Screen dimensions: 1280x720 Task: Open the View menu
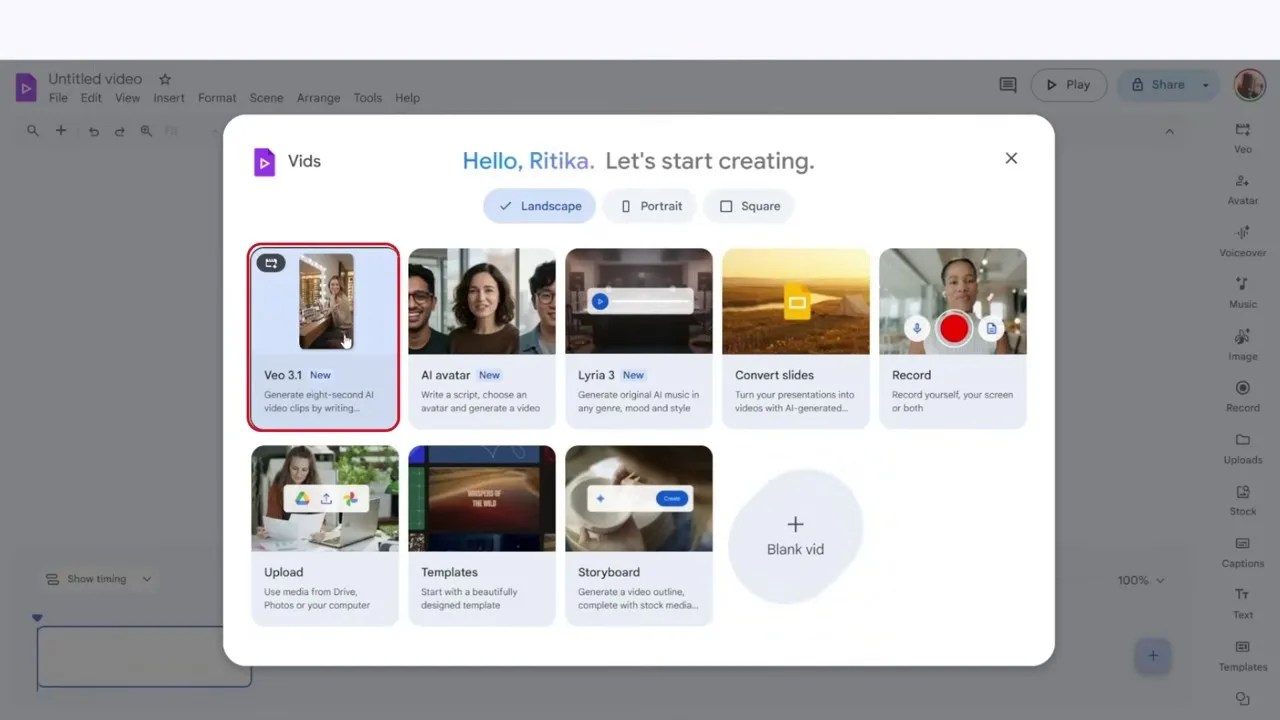(x=127, y=98)
